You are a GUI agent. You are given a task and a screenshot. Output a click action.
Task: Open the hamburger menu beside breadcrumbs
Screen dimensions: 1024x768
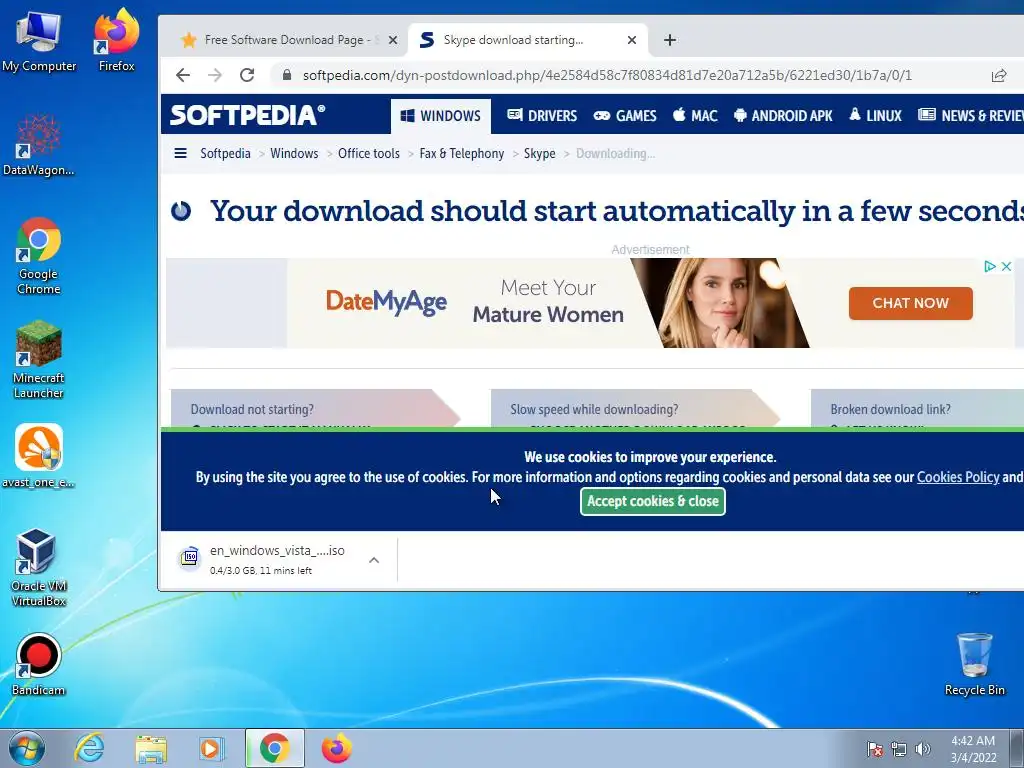pos(180,153)
